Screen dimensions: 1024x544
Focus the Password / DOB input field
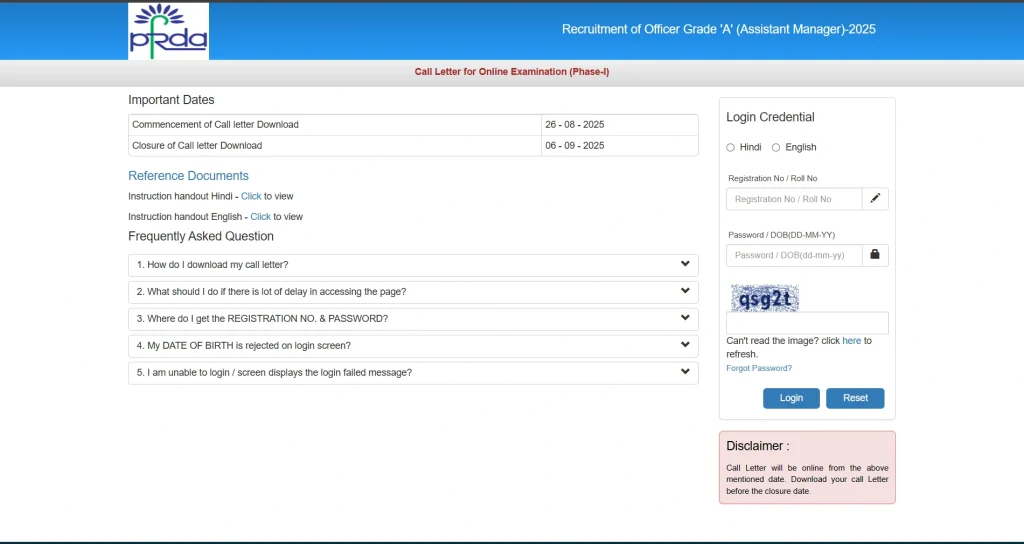point(794,255)
